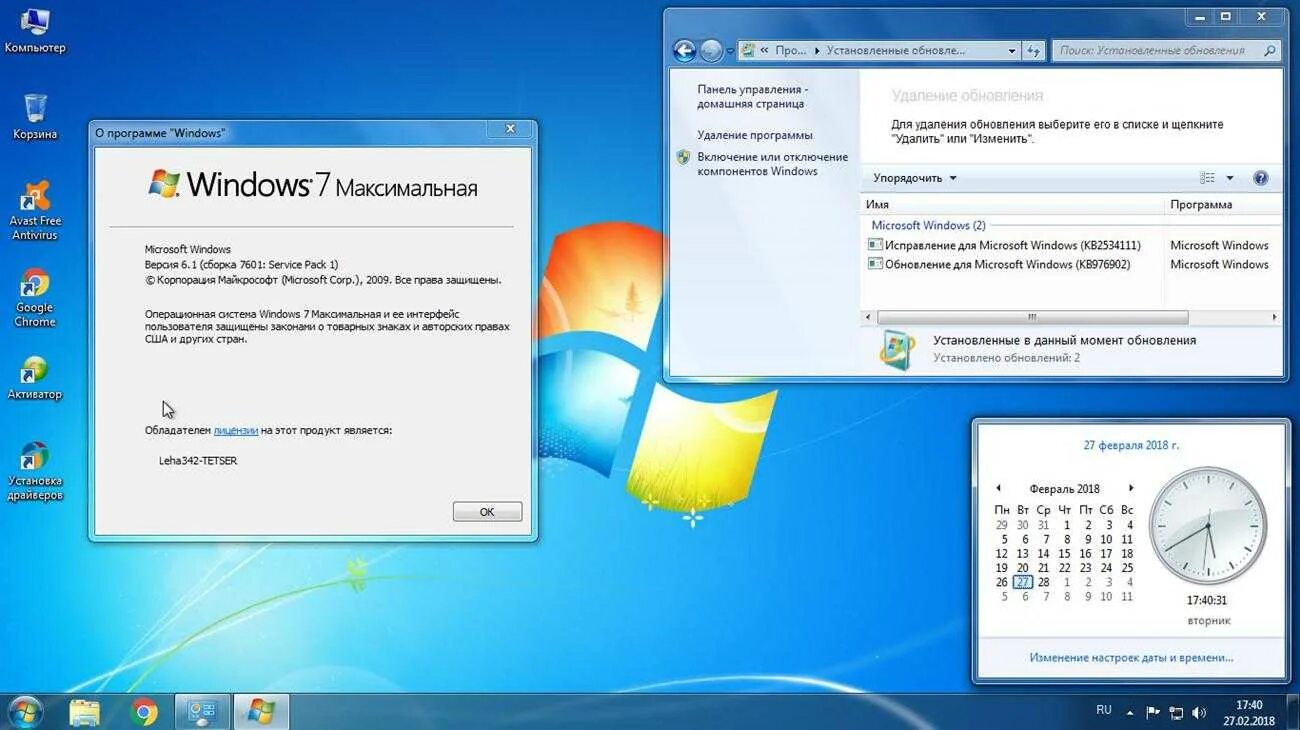Viewport: 1300px width, 730px height.
Task: Show hidden tray icons arrow
Action: click(1130, 713)
